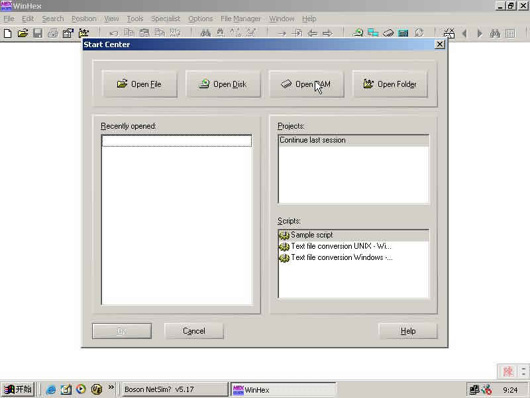Screen dimensions: 530x398
Task: Click the Open Folder icon in the toolbar
Action: point(83,33)
